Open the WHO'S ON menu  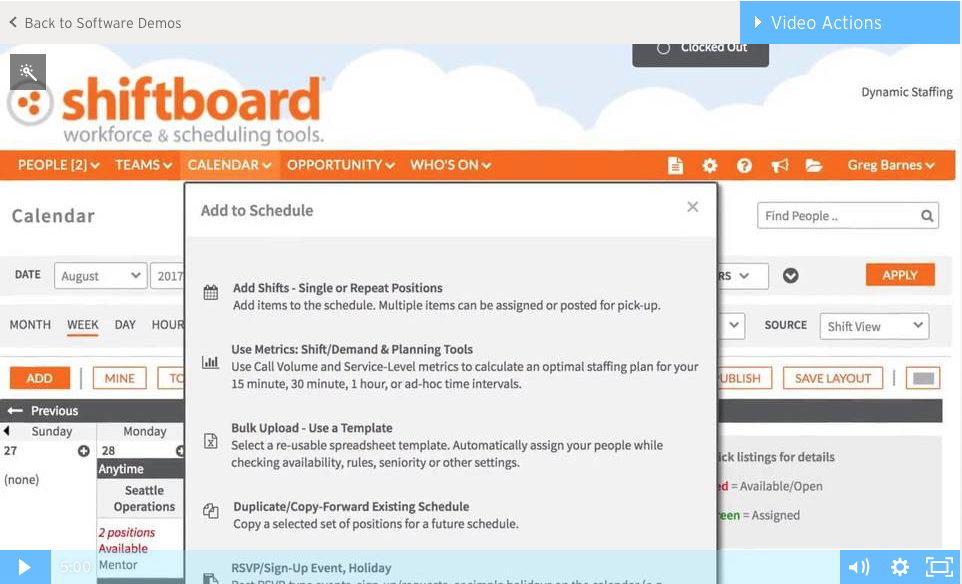point(450,165)
